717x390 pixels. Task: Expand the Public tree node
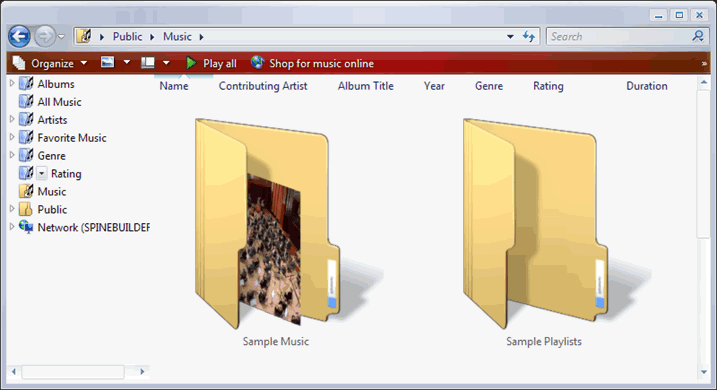click(12, 209)
